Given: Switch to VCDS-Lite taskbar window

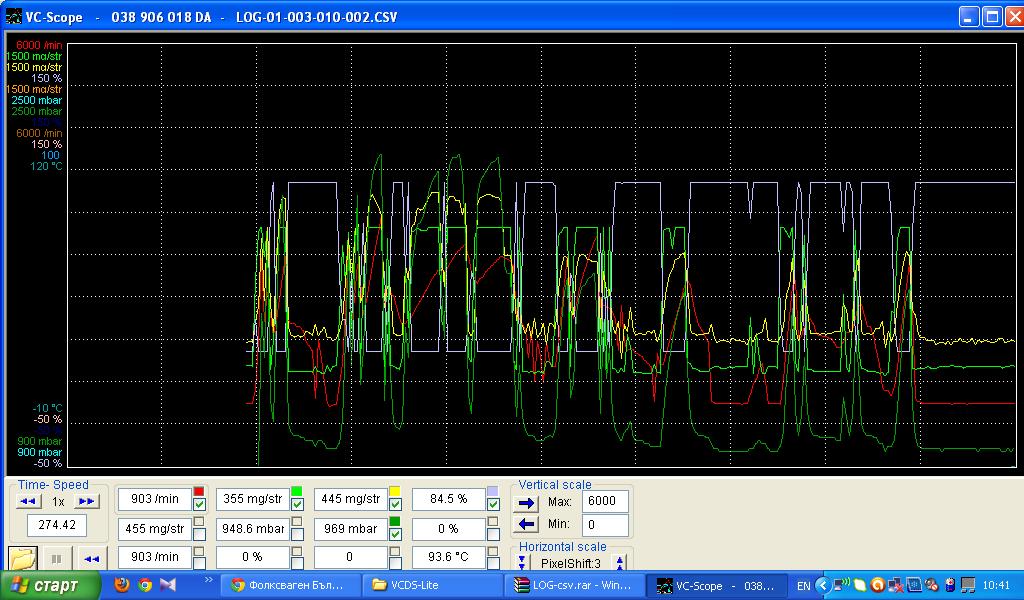Looking at the screenshot, I should tap(432, 585).
